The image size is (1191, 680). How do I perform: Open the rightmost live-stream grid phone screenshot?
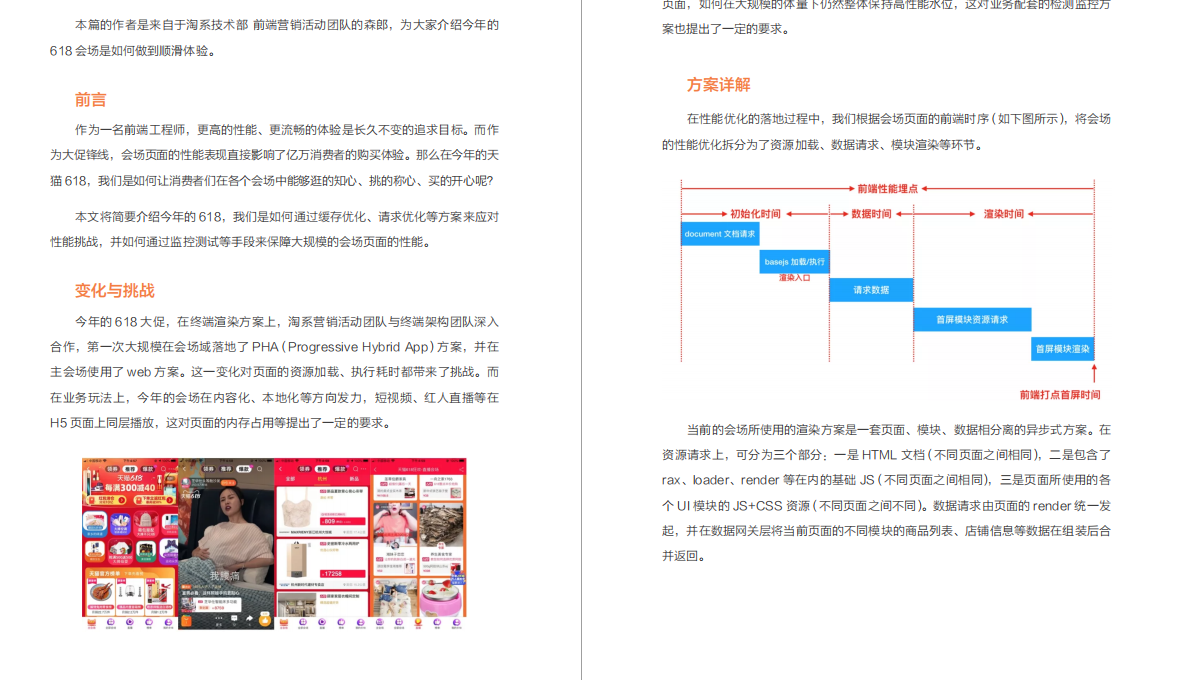(419, 543)
